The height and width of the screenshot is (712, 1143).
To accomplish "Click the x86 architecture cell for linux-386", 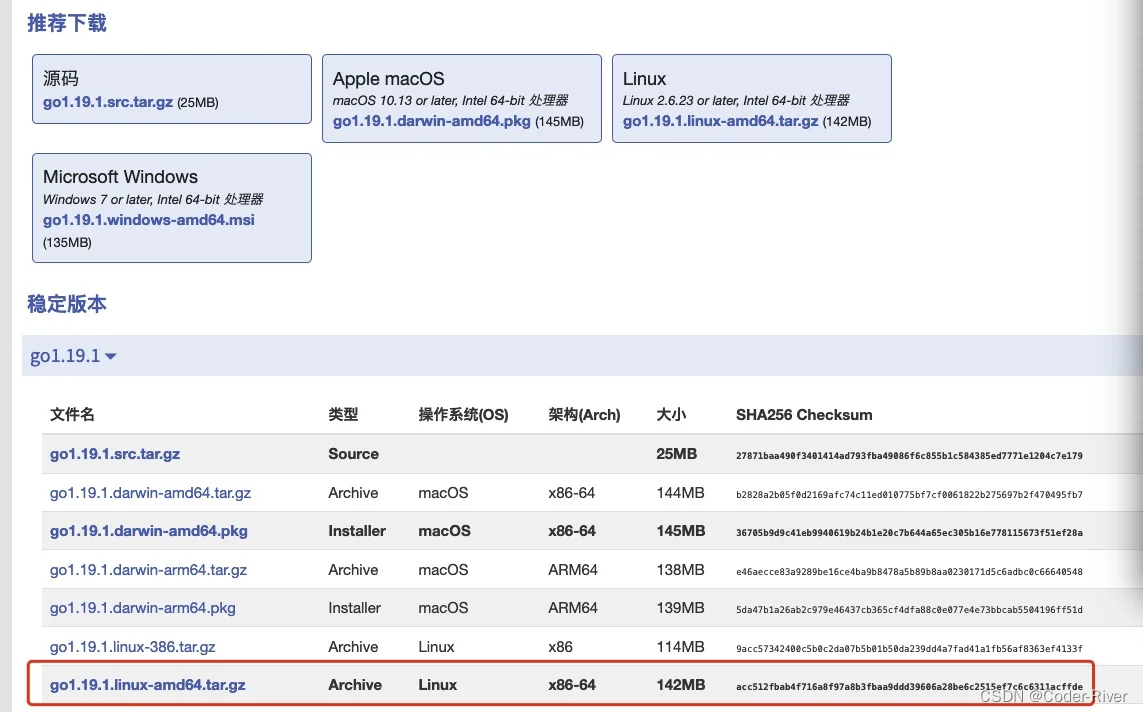I will (x=561, y=646).
